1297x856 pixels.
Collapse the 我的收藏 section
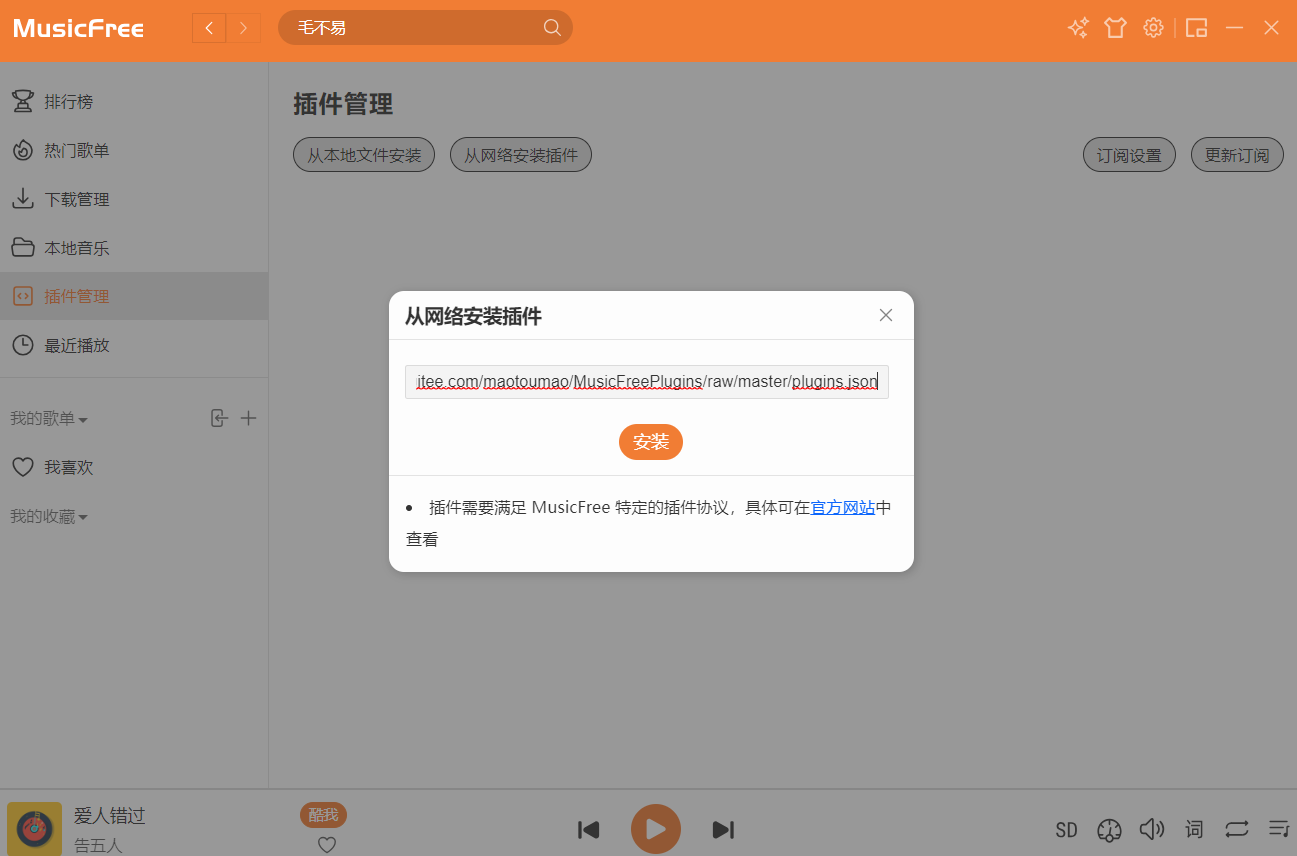click(49, 517)
